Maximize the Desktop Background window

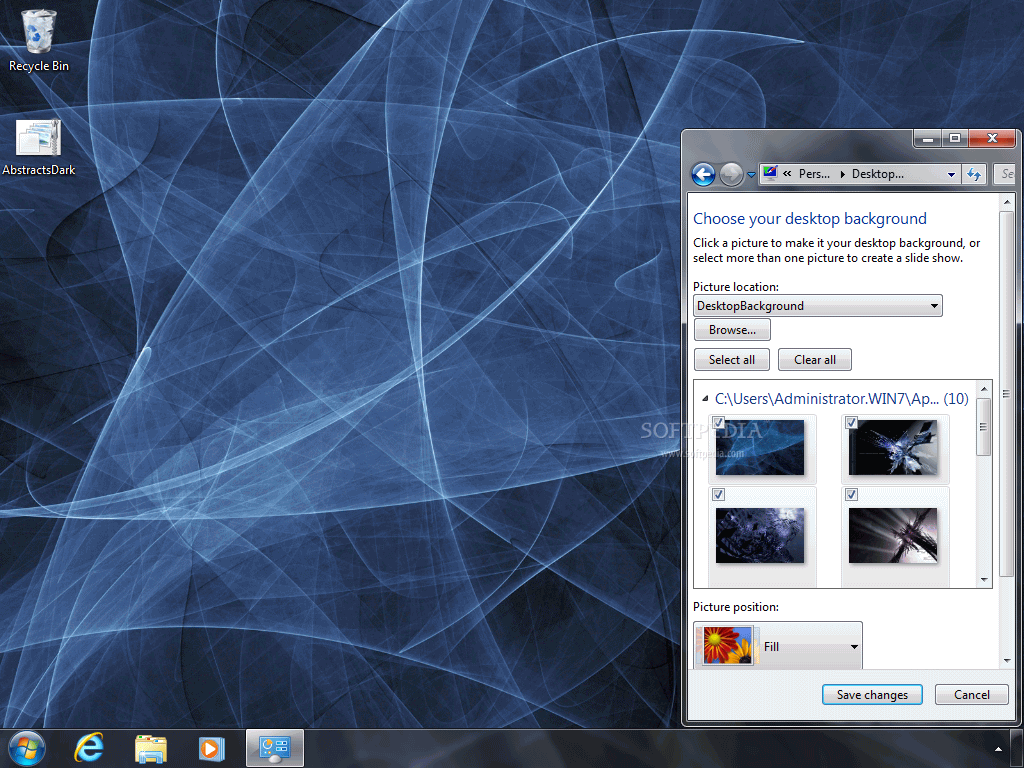click(955, 138)
